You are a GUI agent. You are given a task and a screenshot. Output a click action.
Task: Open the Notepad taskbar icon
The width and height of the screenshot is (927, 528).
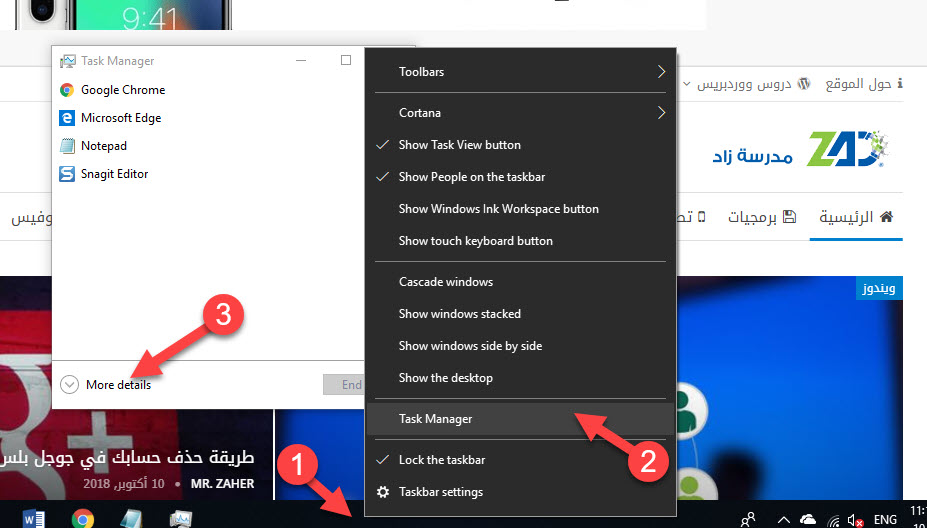(131, 519)
